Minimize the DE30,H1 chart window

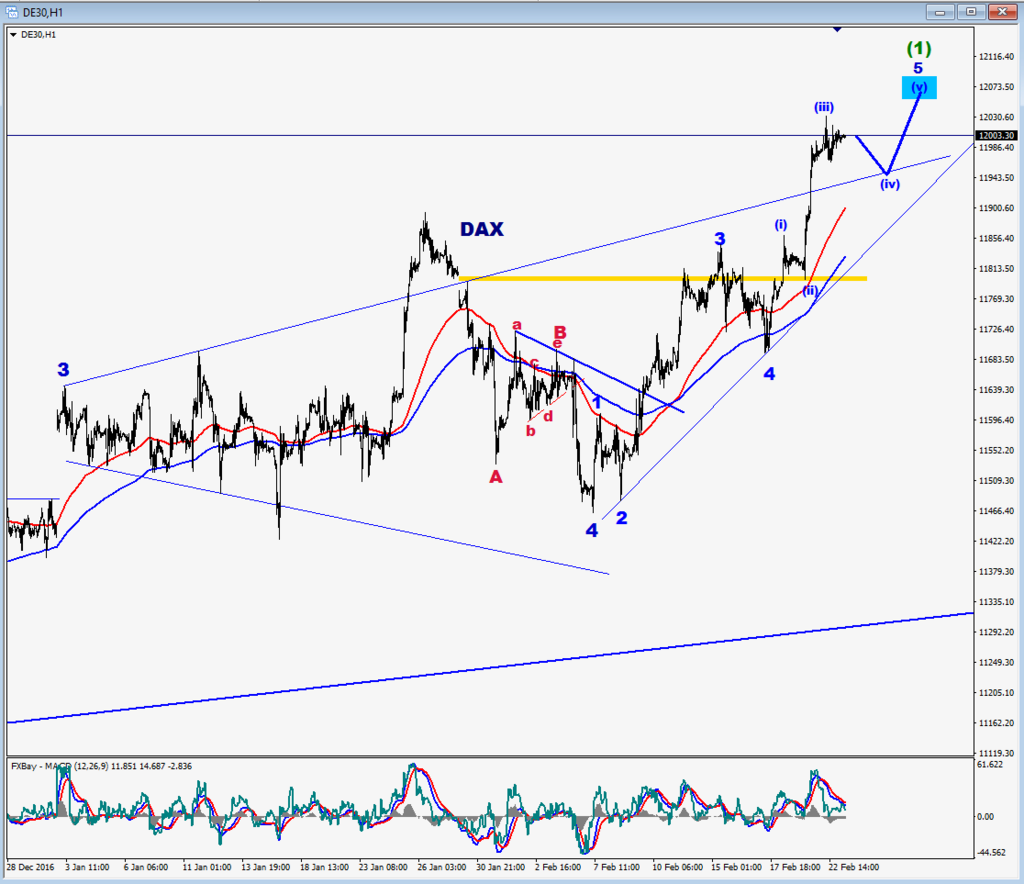tap(940, 12)
